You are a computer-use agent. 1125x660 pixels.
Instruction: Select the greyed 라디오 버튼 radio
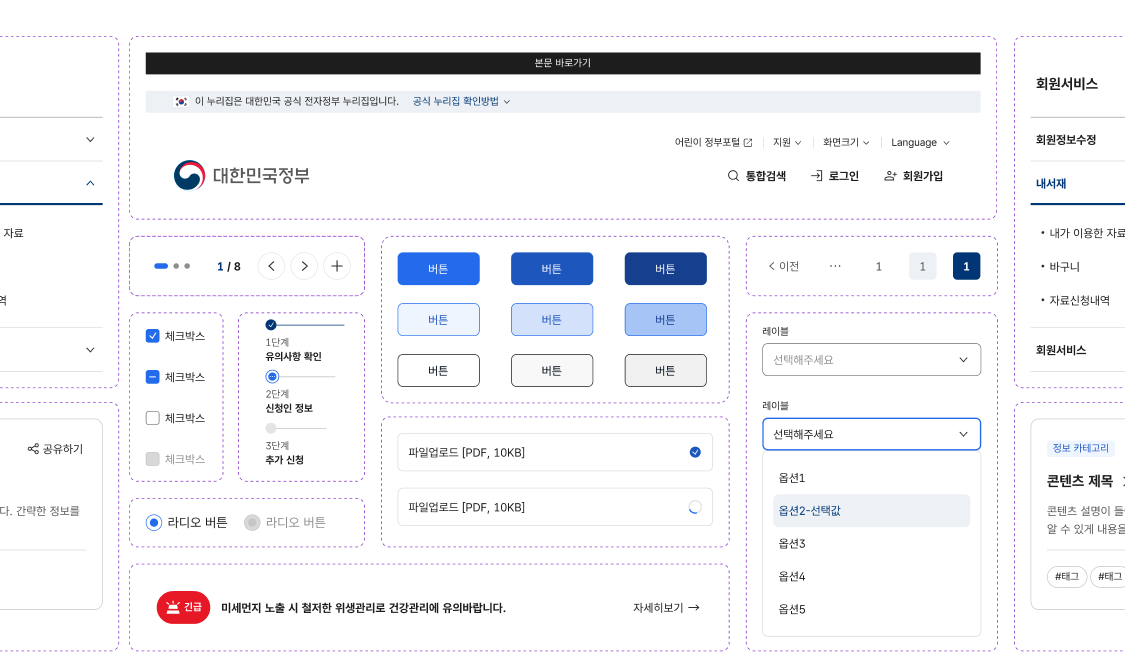click(252, 522)
